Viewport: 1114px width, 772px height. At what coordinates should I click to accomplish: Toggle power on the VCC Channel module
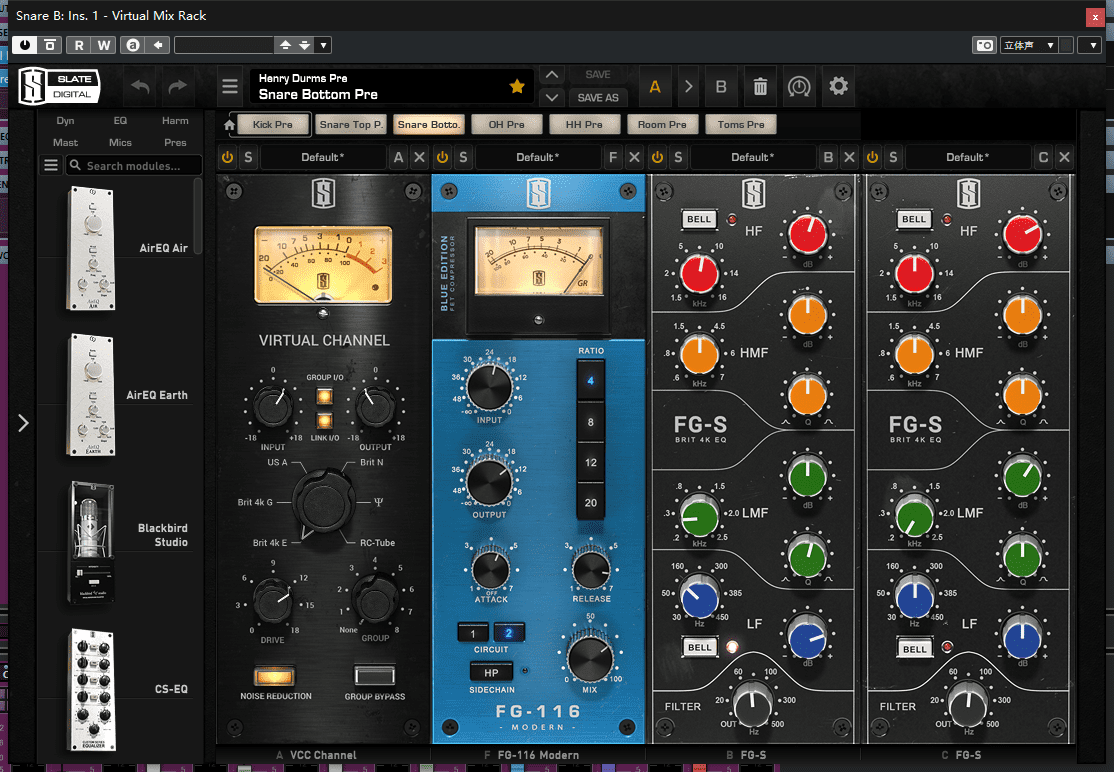coord(227,157)
